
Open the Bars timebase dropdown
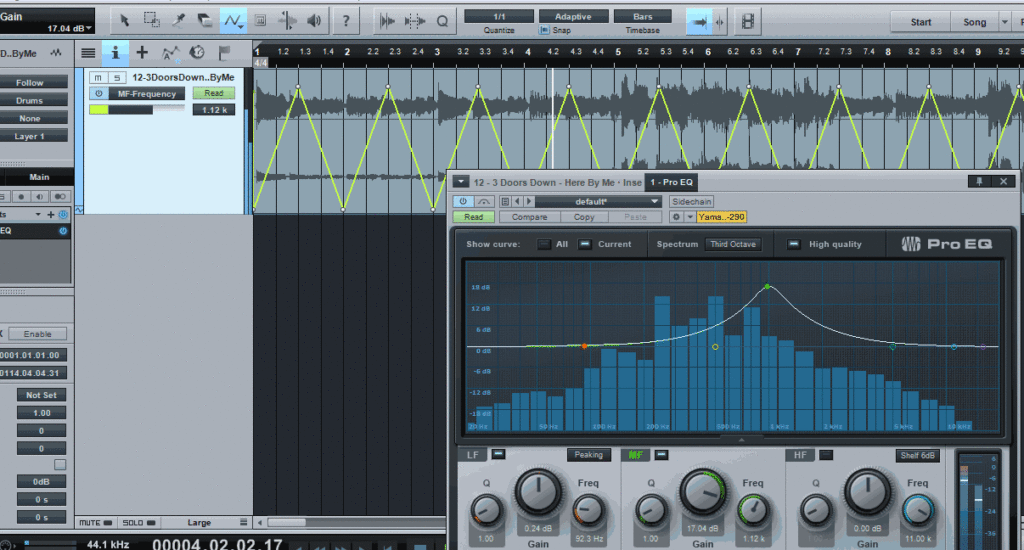643,16
